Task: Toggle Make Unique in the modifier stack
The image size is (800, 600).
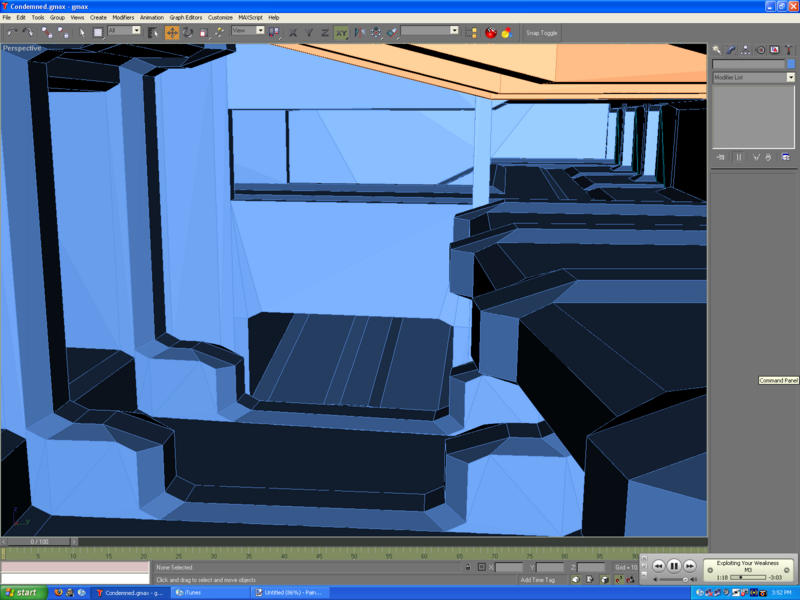Action: pyautogui.click(x=756, y=157)
